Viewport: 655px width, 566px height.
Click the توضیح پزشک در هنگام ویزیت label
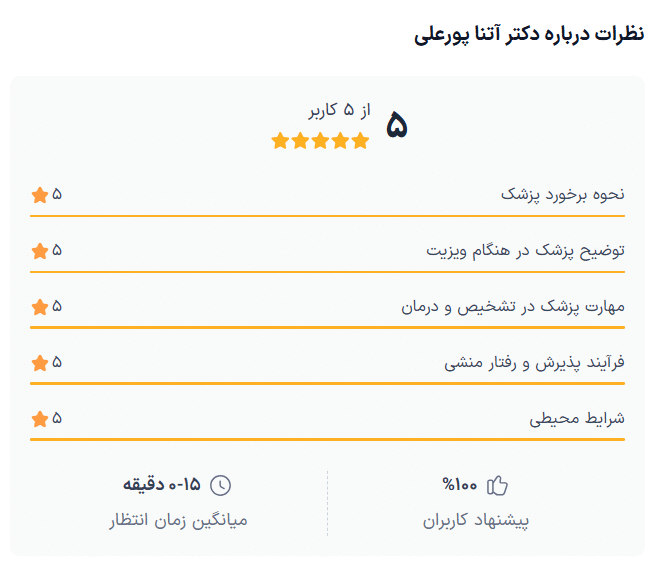click(x=525, y=250)
